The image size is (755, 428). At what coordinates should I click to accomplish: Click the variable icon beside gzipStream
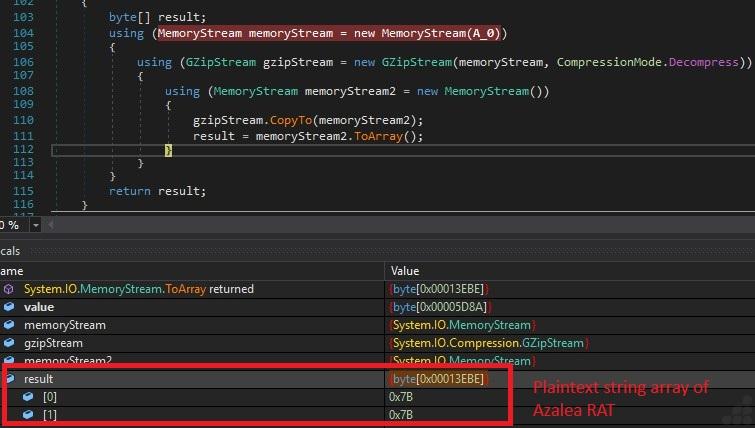pyautogui.click(x=9, y=343)
